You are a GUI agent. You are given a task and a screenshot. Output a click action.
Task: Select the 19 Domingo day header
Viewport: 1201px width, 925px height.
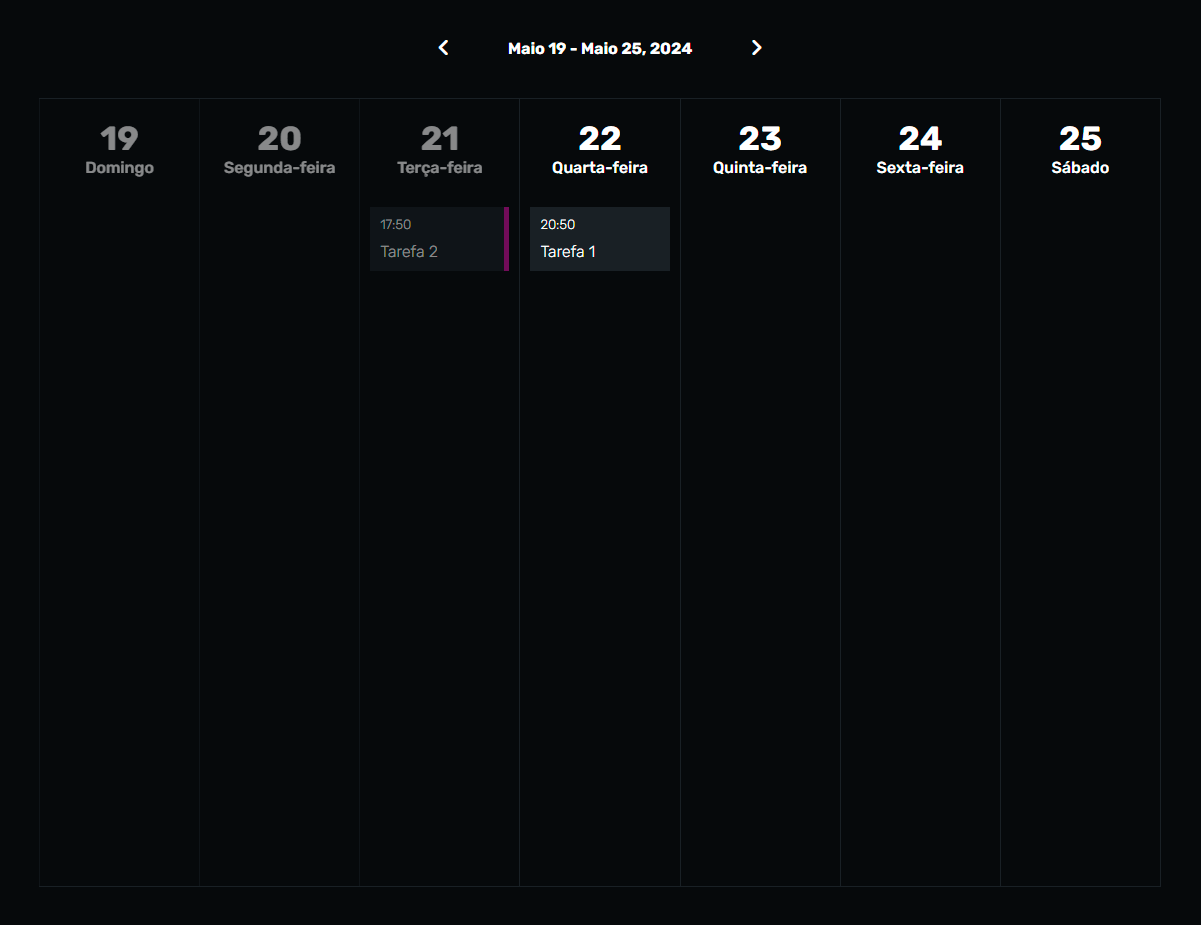[x=120, y=150]
